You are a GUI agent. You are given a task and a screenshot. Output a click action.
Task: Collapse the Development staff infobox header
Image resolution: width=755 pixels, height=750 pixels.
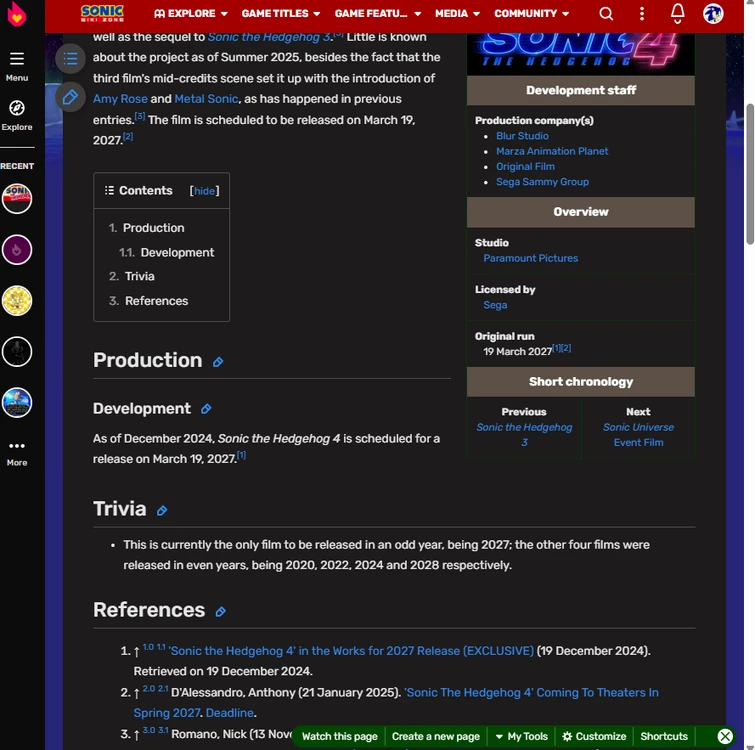click(x=581, y=91)
